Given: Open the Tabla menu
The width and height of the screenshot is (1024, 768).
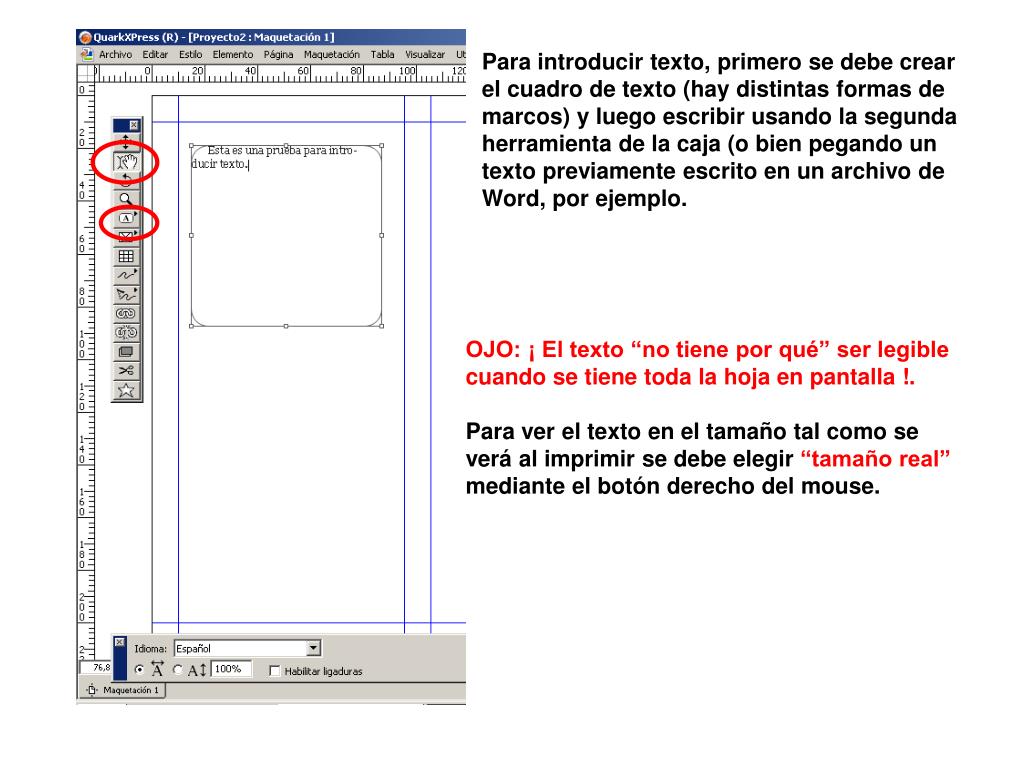Looking at the screenshot, I should coord(383,55).
